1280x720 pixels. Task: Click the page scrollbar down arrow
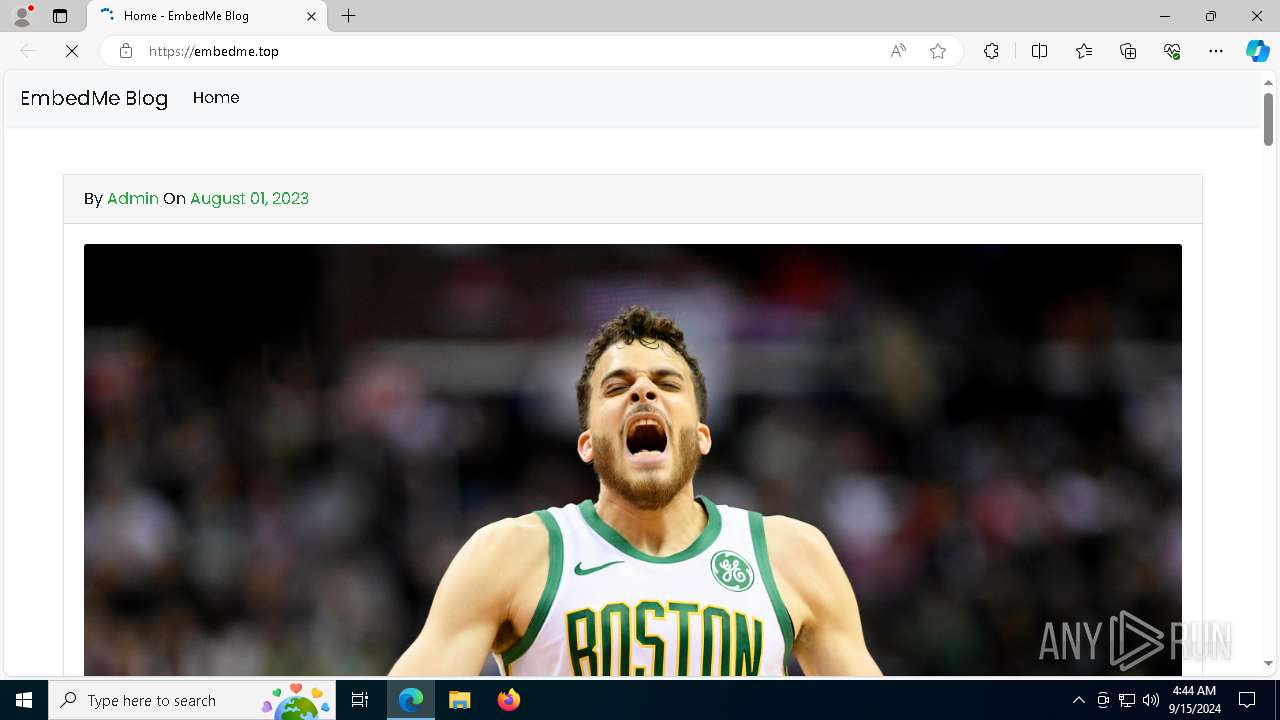tap(1268, 664)
